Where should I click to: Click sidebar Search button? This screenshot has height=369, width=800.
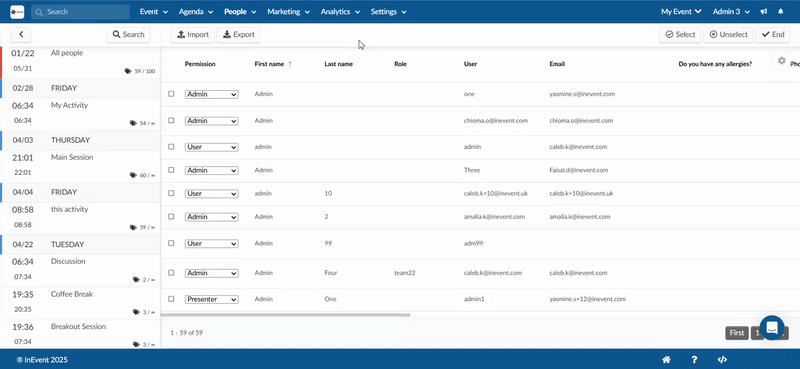coord(128,35)
